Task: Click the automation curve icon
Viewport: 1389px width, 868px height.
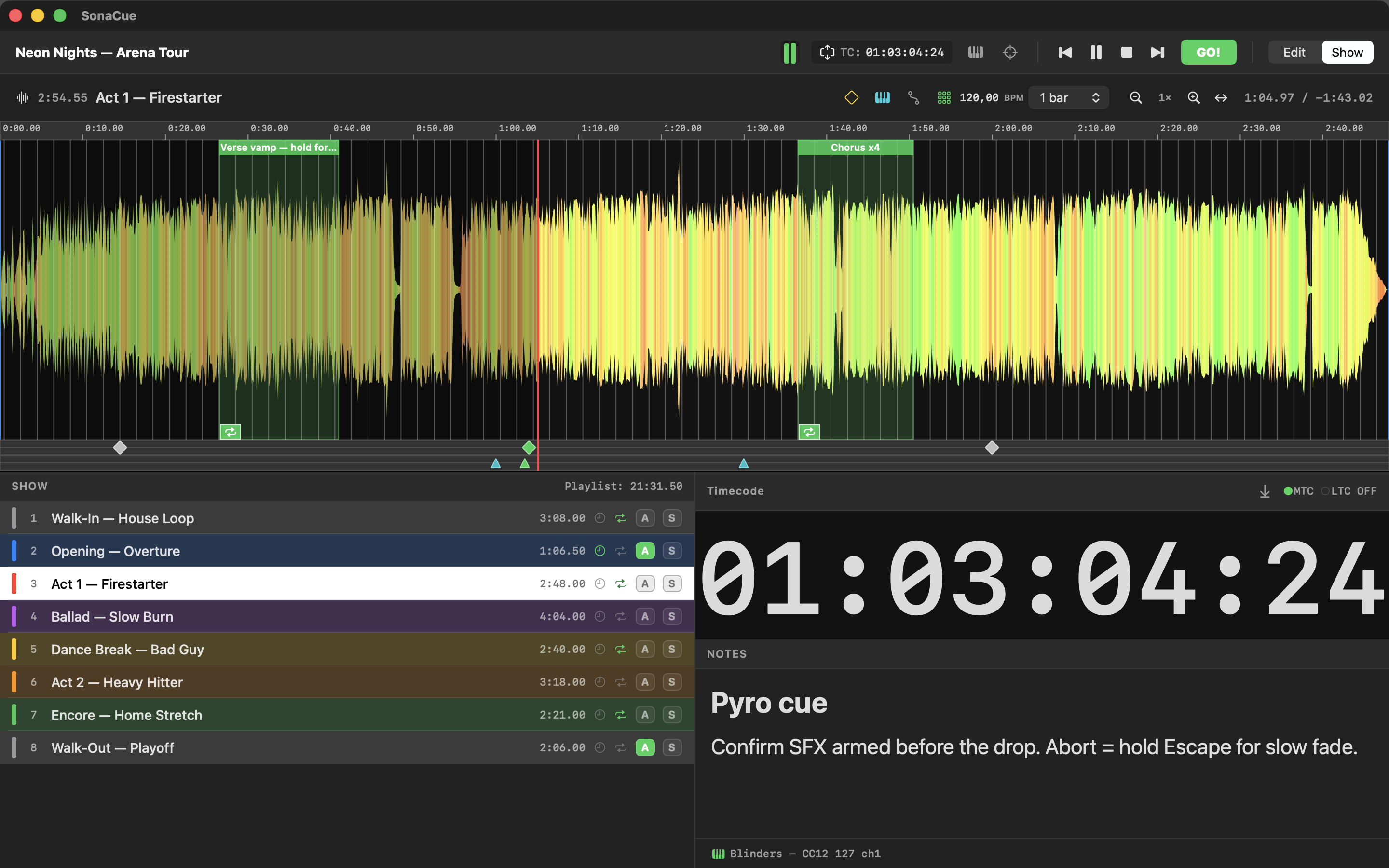Action: pyautogui.click(x=913, y=97)
